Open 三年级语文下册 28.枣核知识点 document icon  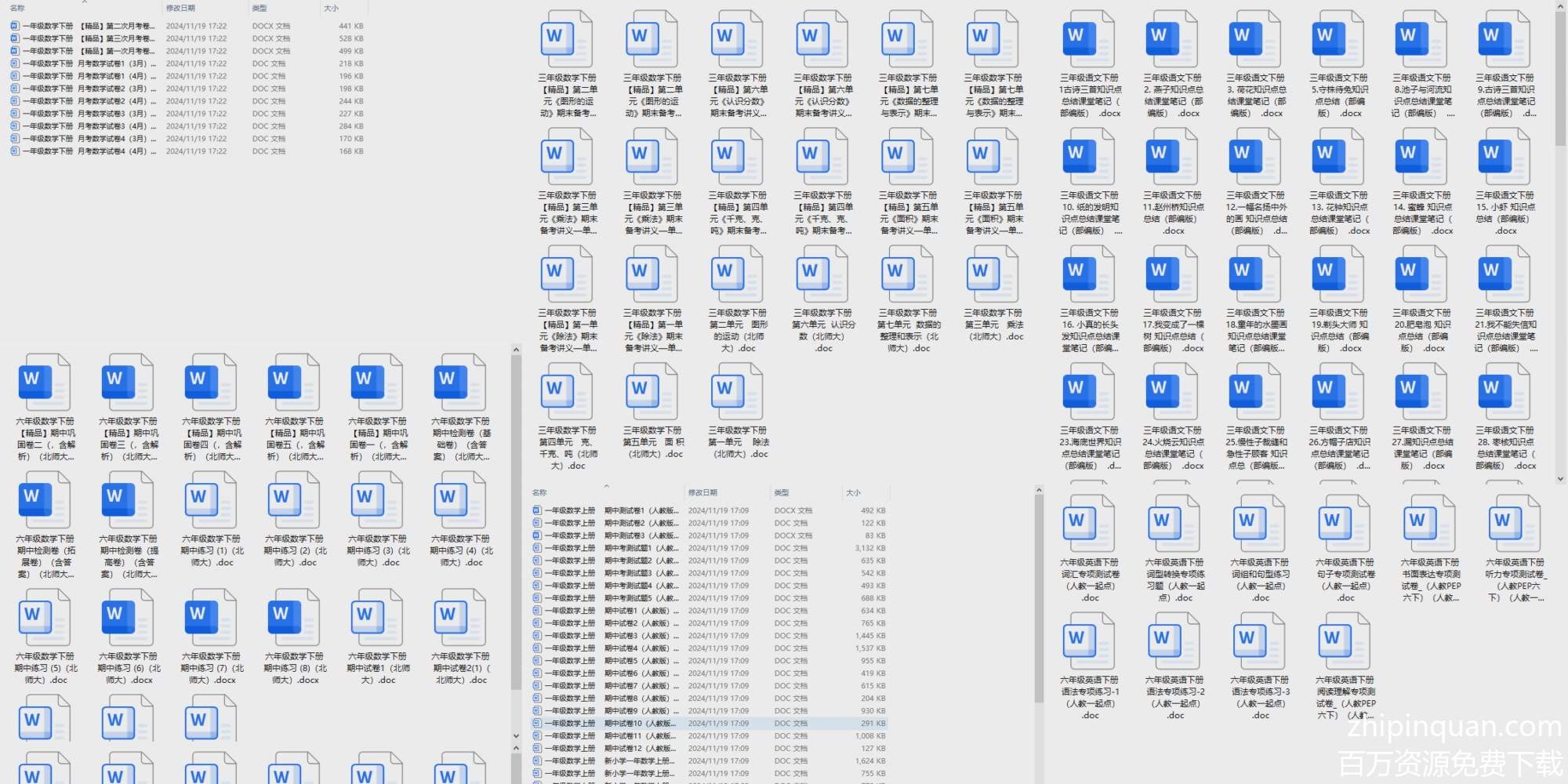click(x=1504, y=392)
